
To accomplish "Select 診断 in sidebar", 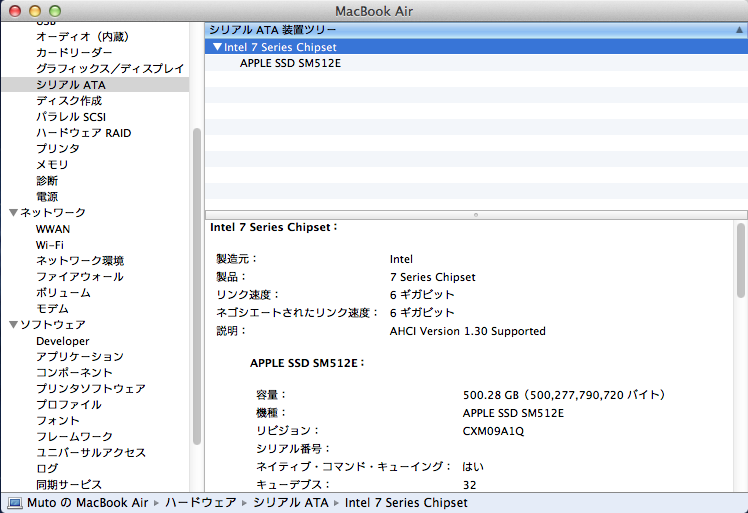I will (x=47, y=181).
